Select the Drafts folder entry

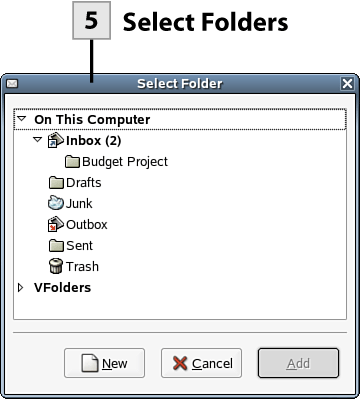coord(84,183)
